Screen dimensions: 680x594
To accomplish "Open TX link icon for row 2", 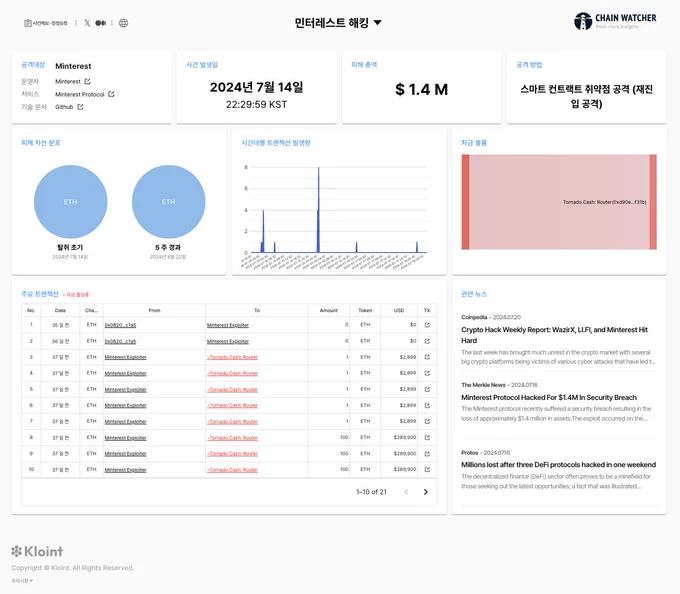I will [x=427, y=341].
